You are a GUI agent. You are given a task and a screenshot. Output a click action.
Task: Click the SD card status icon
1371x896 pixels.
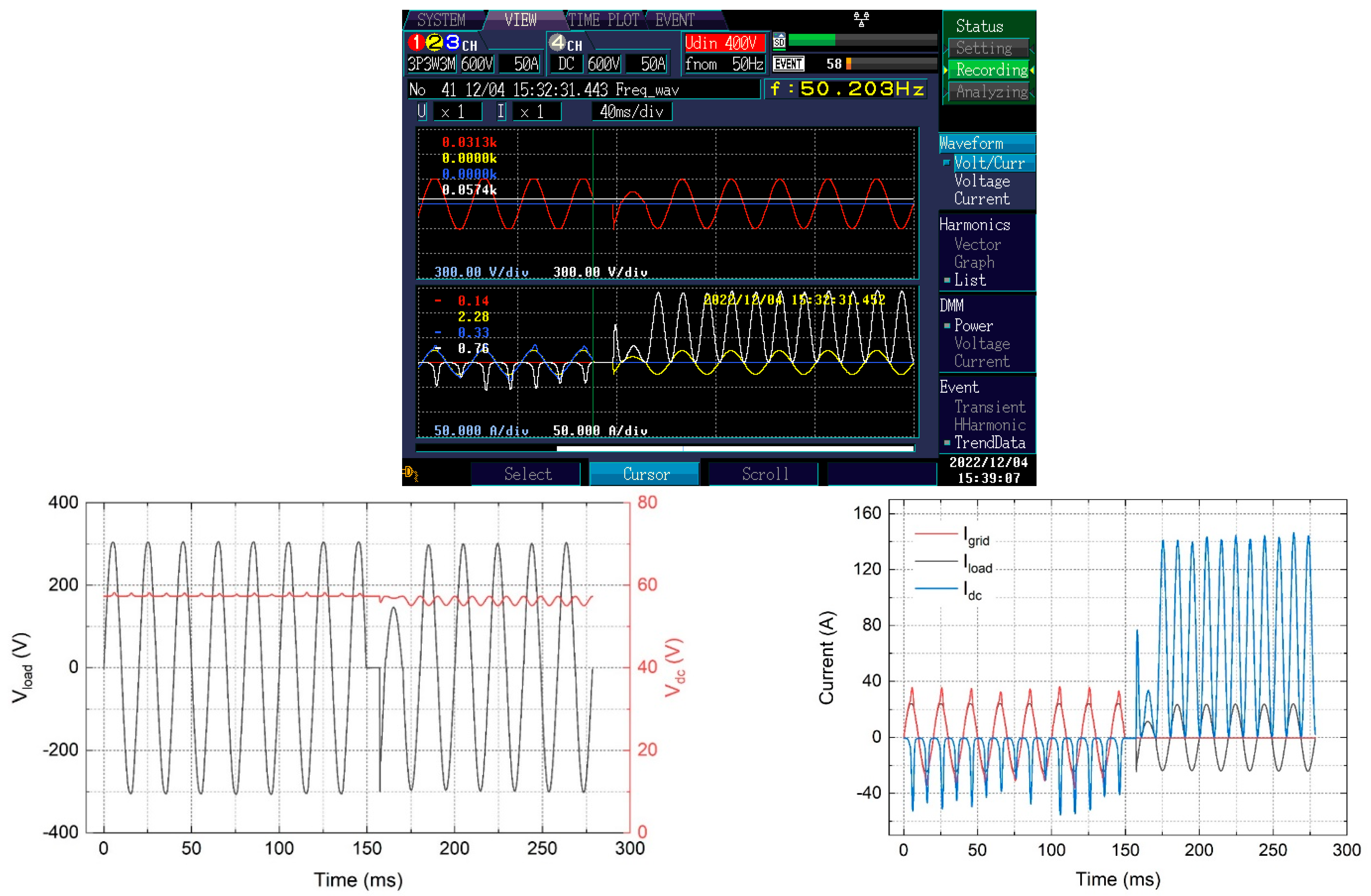tap(779, 41)
